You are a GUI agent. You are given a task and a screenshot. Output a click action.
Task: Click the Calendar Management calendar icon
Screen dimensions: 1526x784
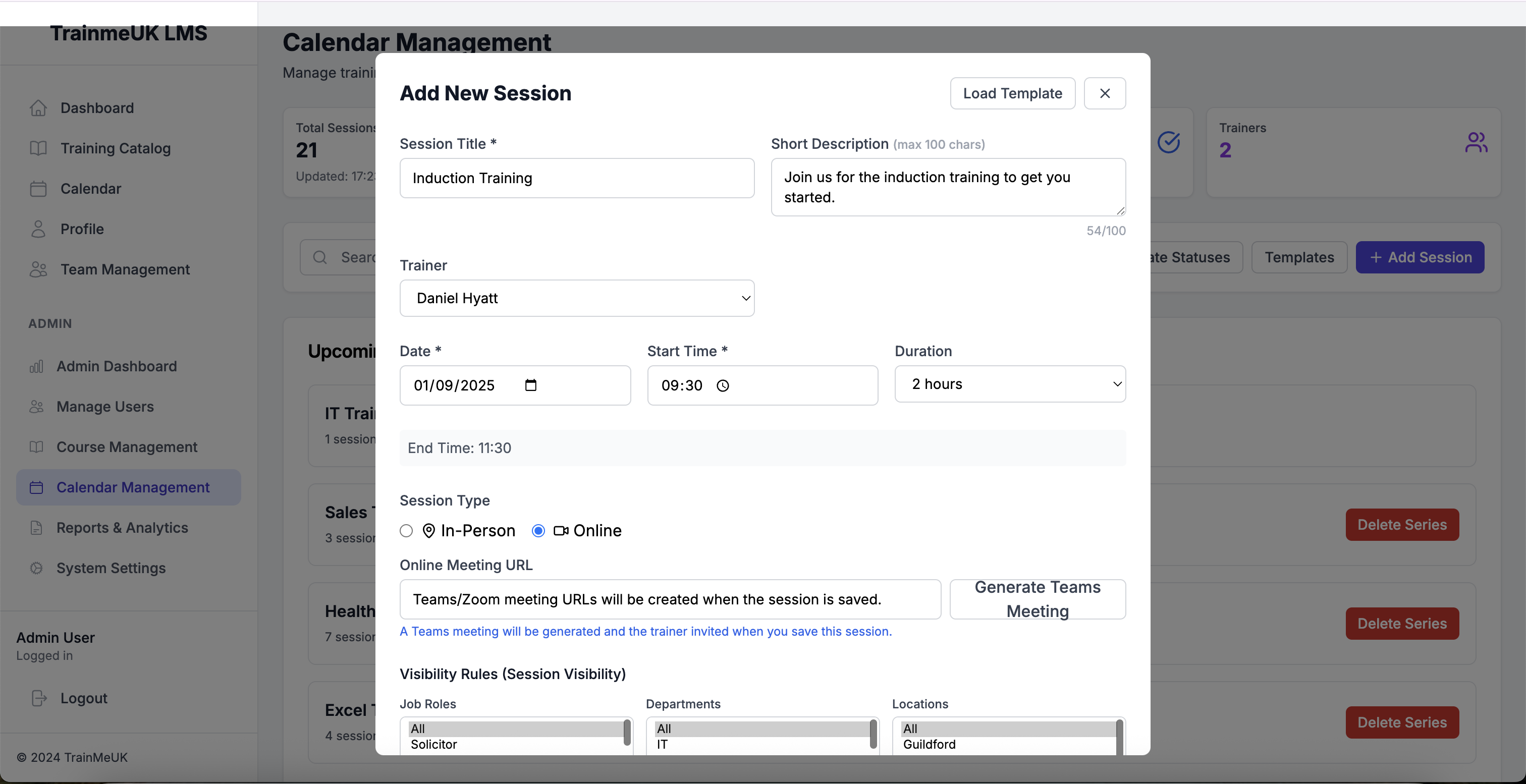point(36,487)
